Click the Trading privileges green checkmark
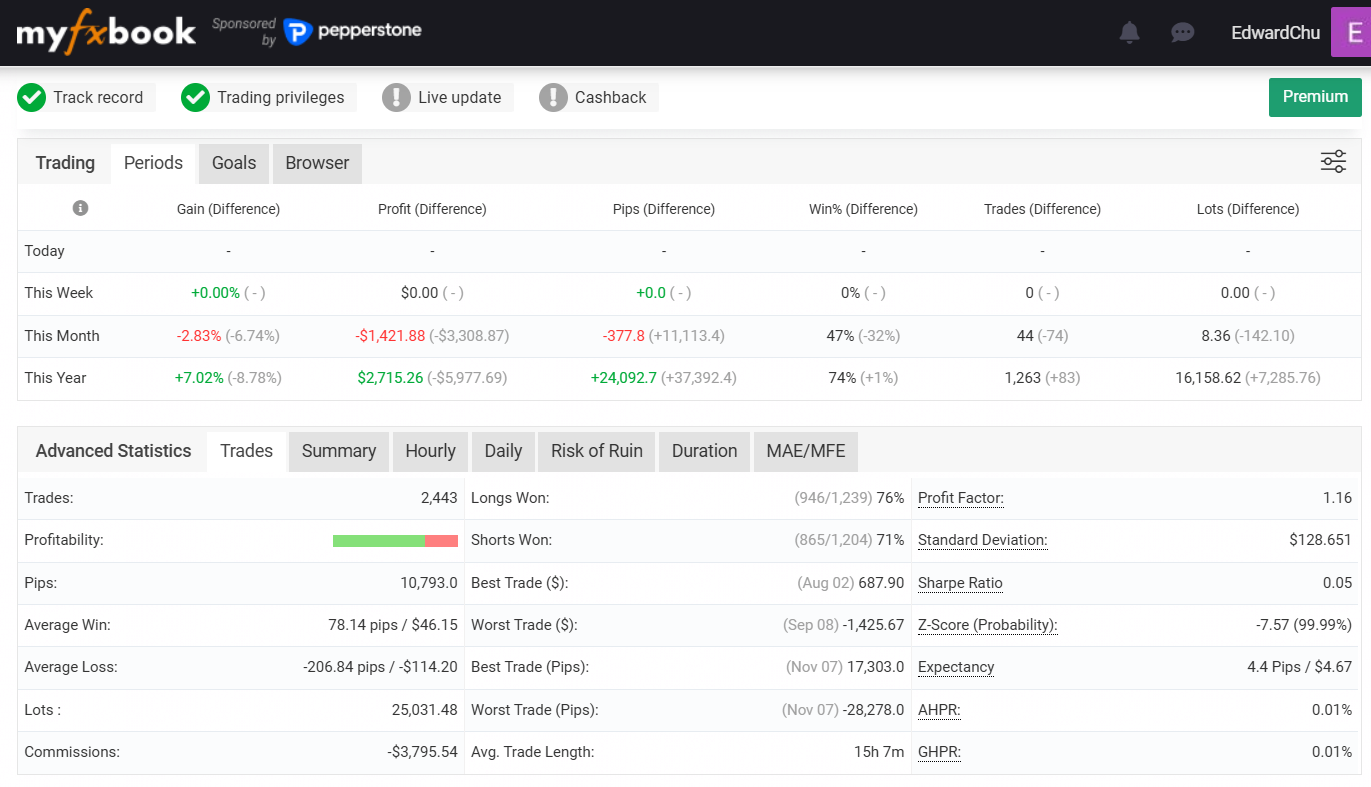 click(x=195, y=97)
